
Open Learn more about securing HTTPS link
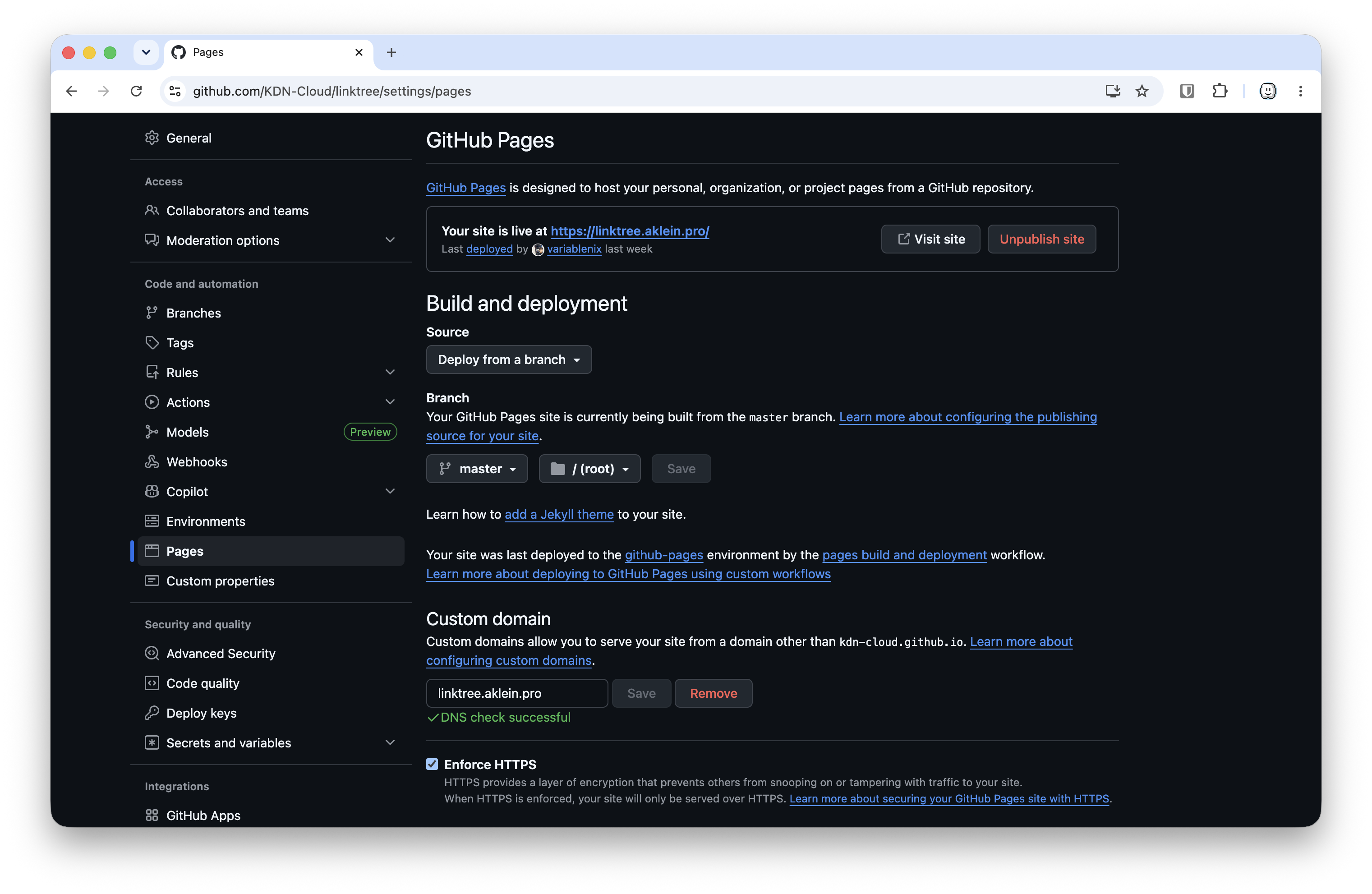pos(949,798)
